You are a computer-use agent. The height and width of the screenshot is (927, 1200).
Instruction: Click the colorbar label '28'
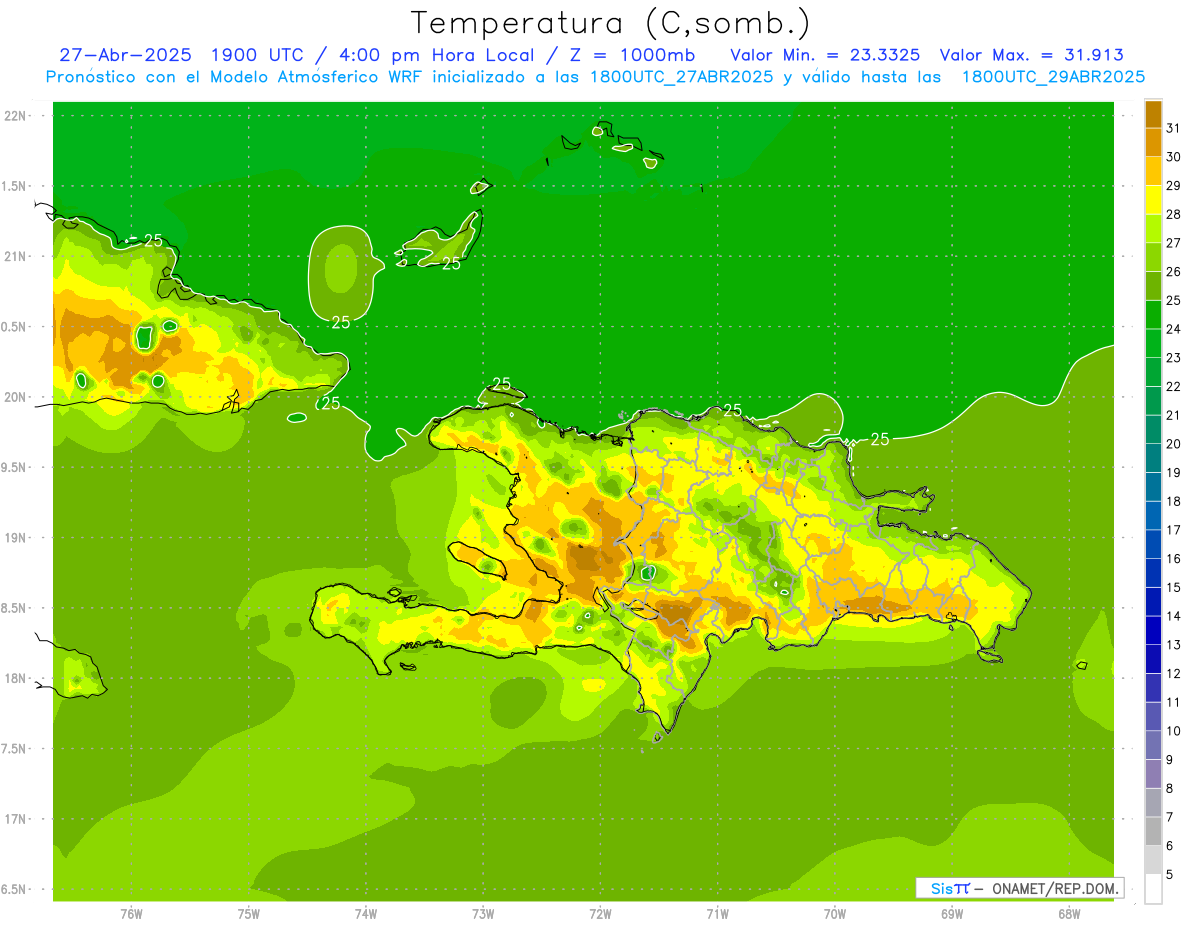click(1173, 214)
